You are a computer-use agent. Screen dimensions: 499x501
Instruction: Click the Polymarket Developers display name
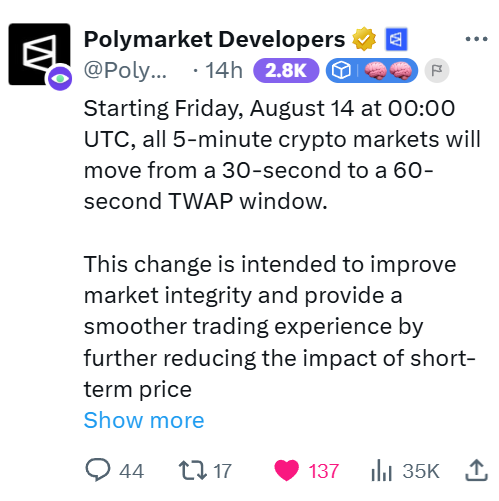tap(214, 39)
